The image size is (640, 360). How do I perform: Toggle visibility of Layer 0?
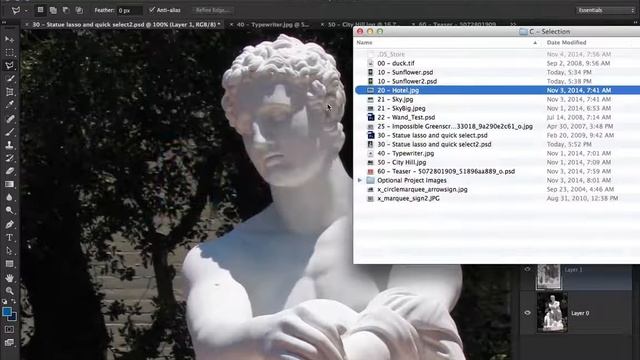(x=527, y=313)
